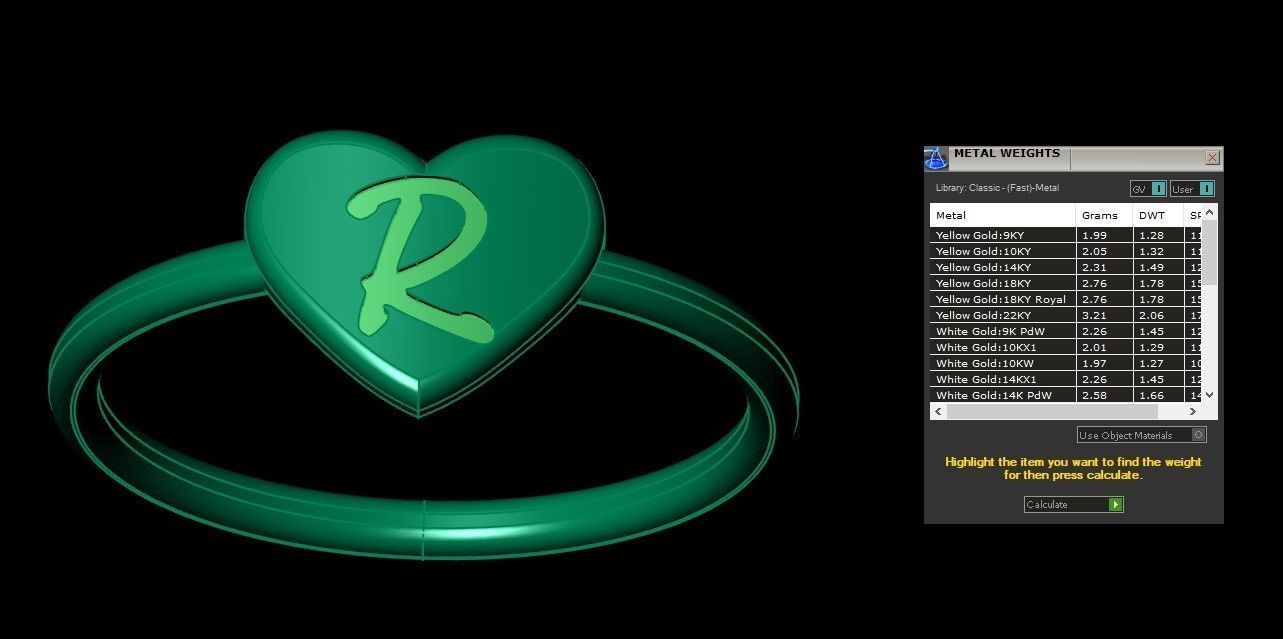Viewport: 1283px width, 639px height.
Task: Select the Yellow Gold:9KY row
Action: point(1066,235)
